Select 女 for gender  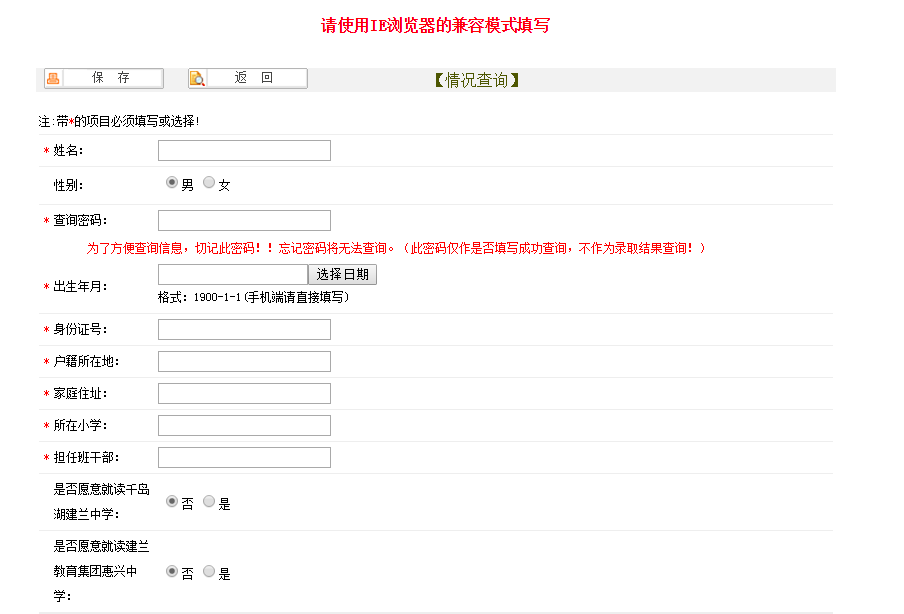209,183
